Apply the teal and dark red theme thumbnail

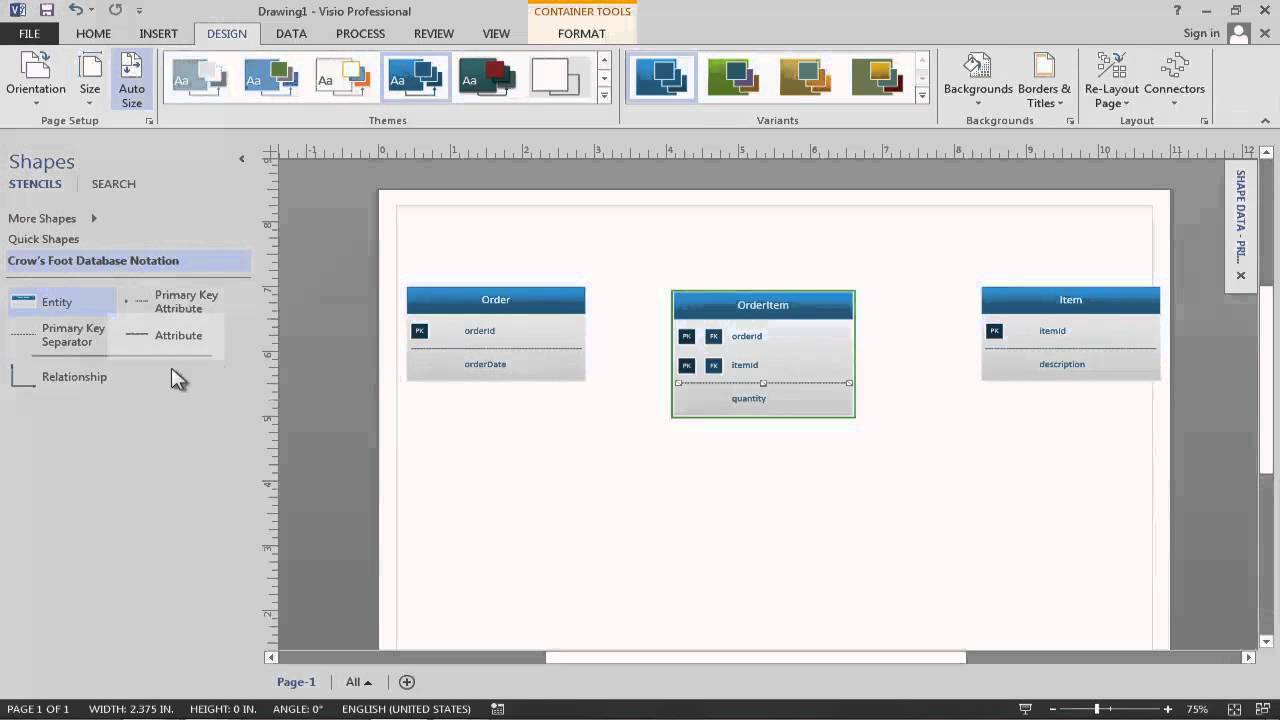pos(487,76)
